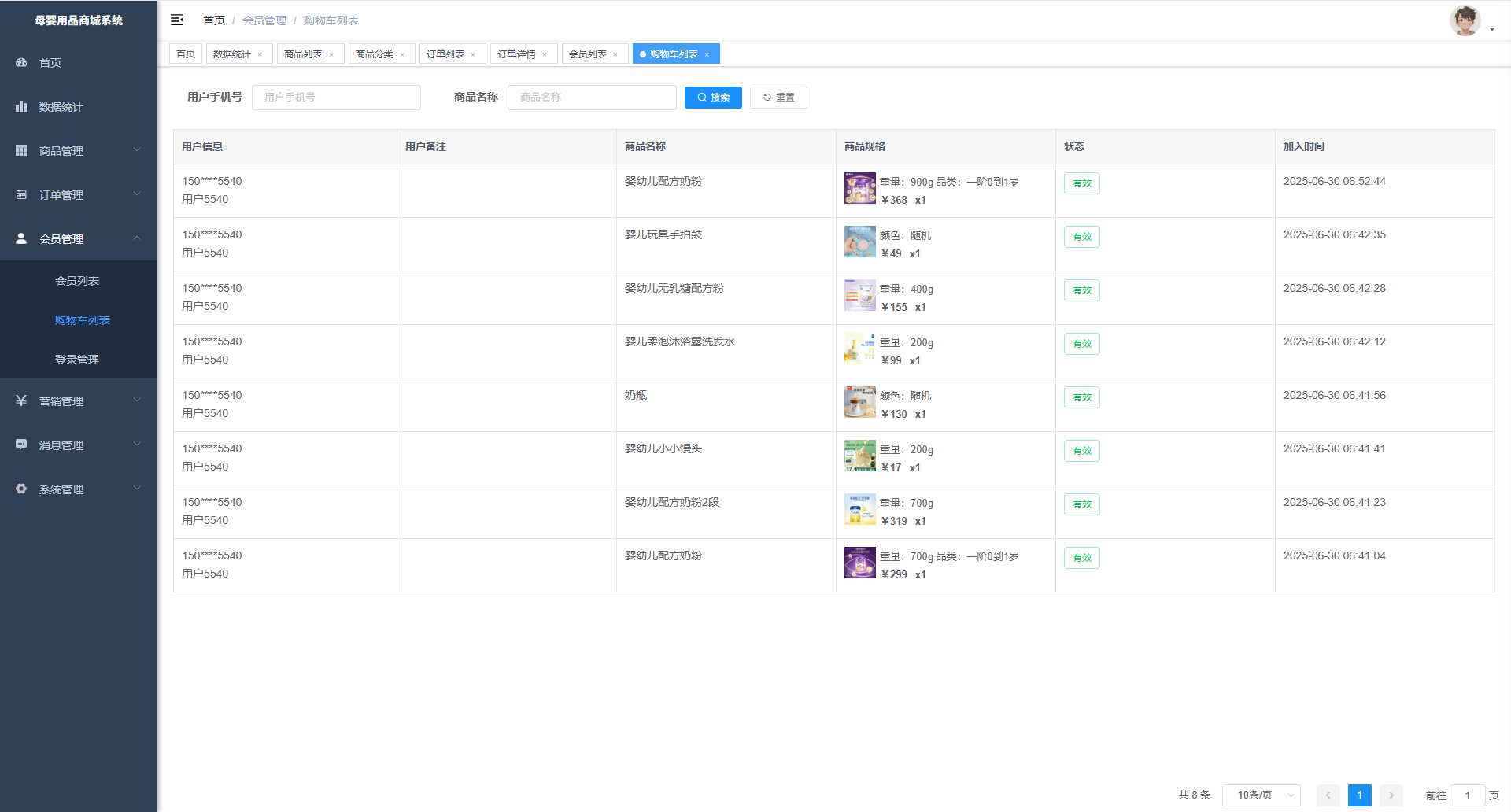
Task: Expand the 商品管理 sidebar menu
Action: 79,150
